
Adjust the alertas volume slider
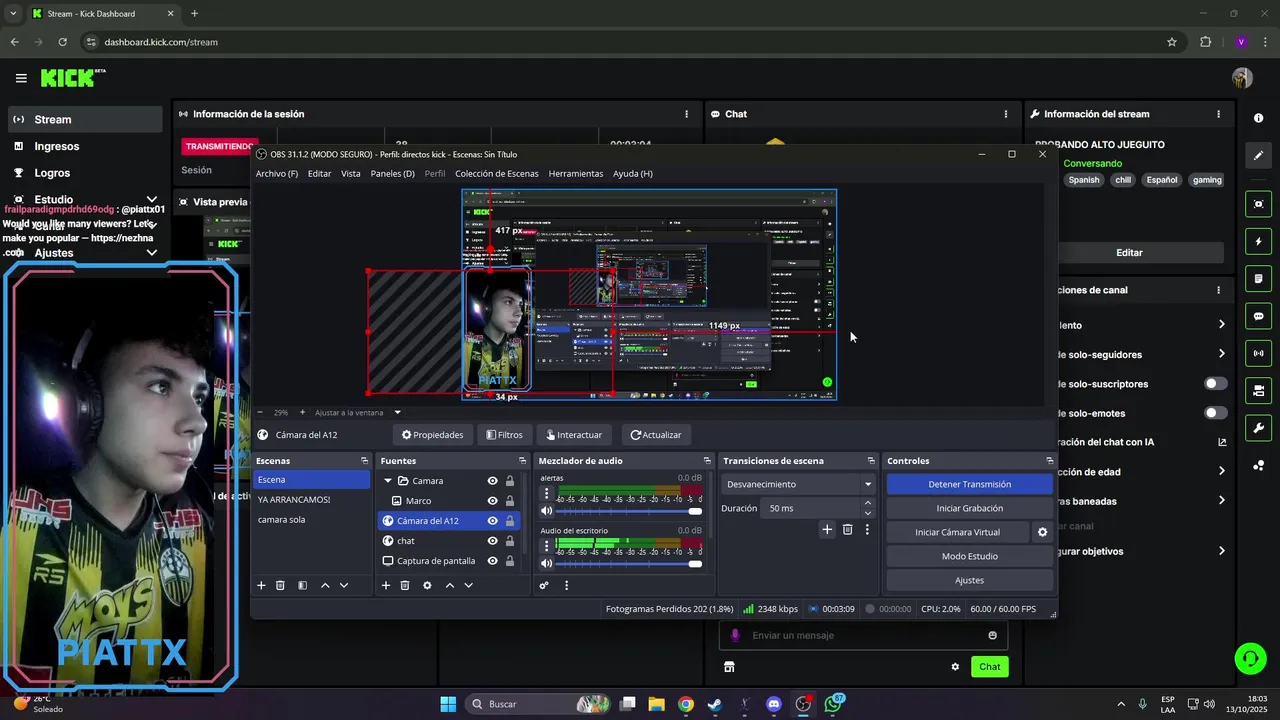[x=628, y=512]
